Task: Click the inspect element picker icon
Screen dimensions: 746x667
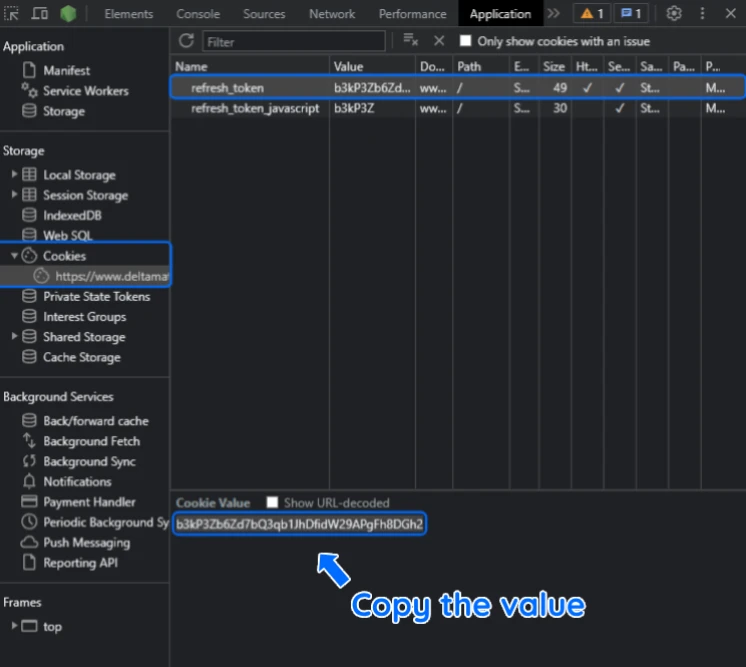Action: click(12, 14)
